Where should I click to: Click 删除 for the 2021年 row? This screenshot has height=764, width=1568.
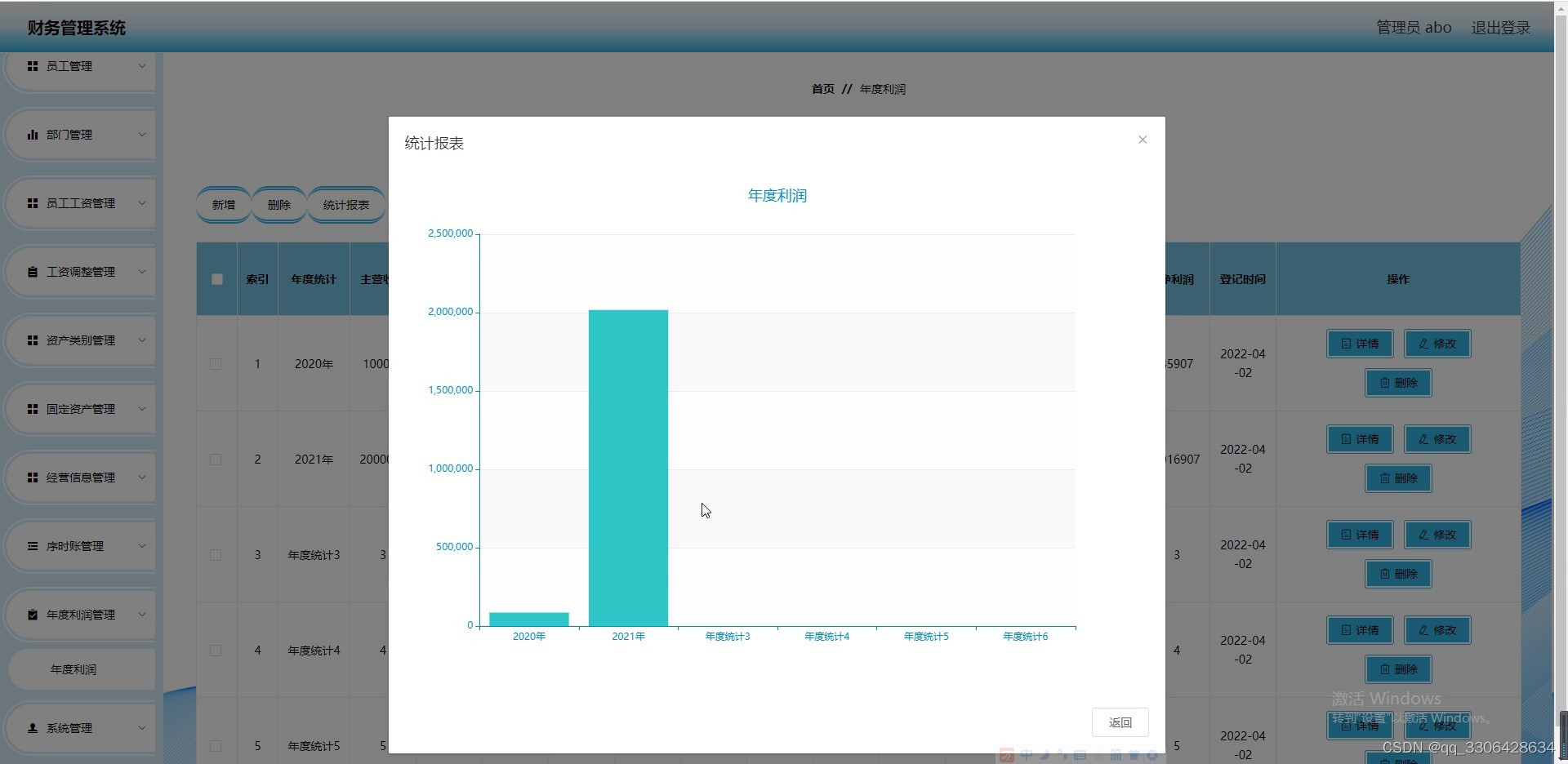[1398, 478]
